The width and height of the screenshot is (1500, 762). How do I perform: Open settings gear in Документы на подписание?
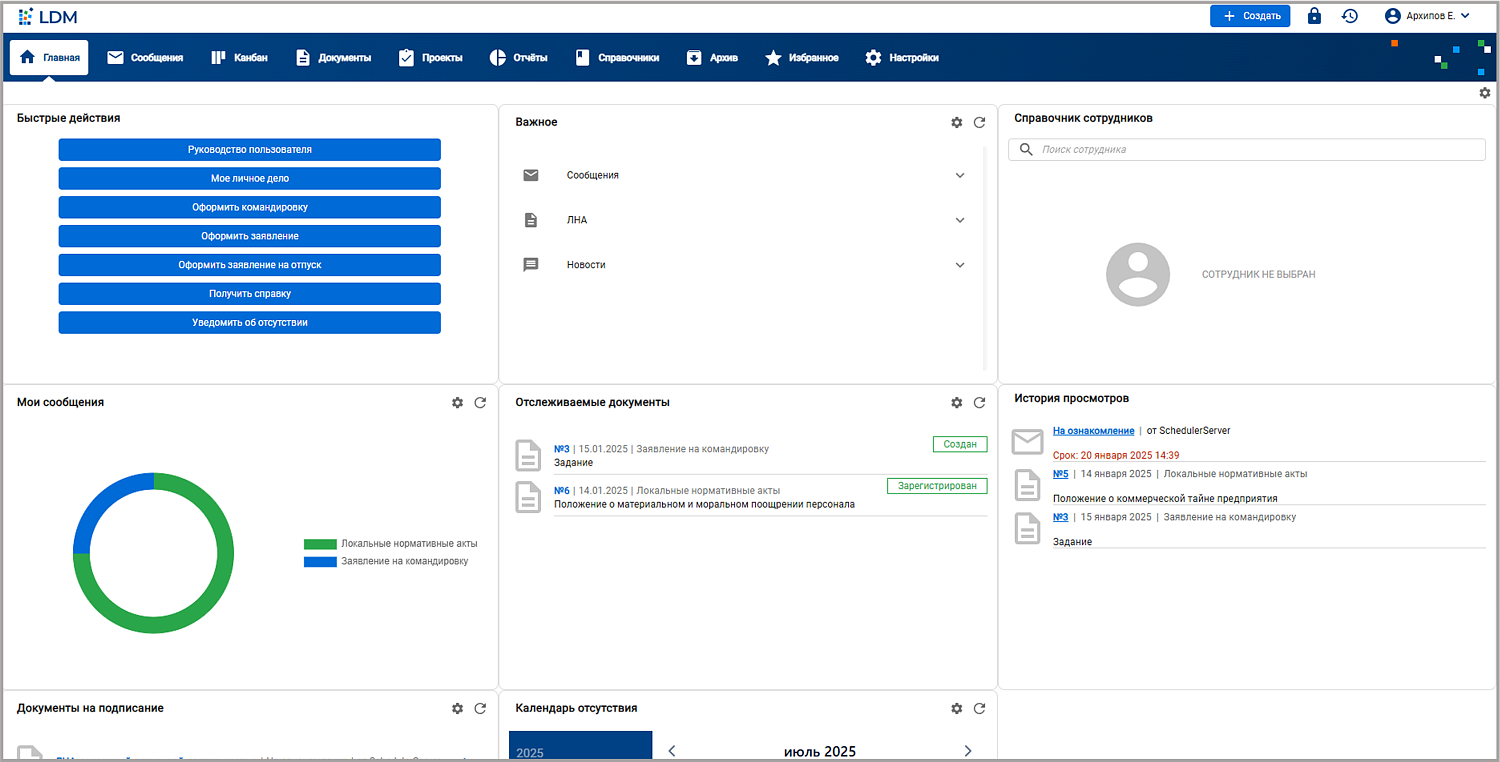(457, 708)
